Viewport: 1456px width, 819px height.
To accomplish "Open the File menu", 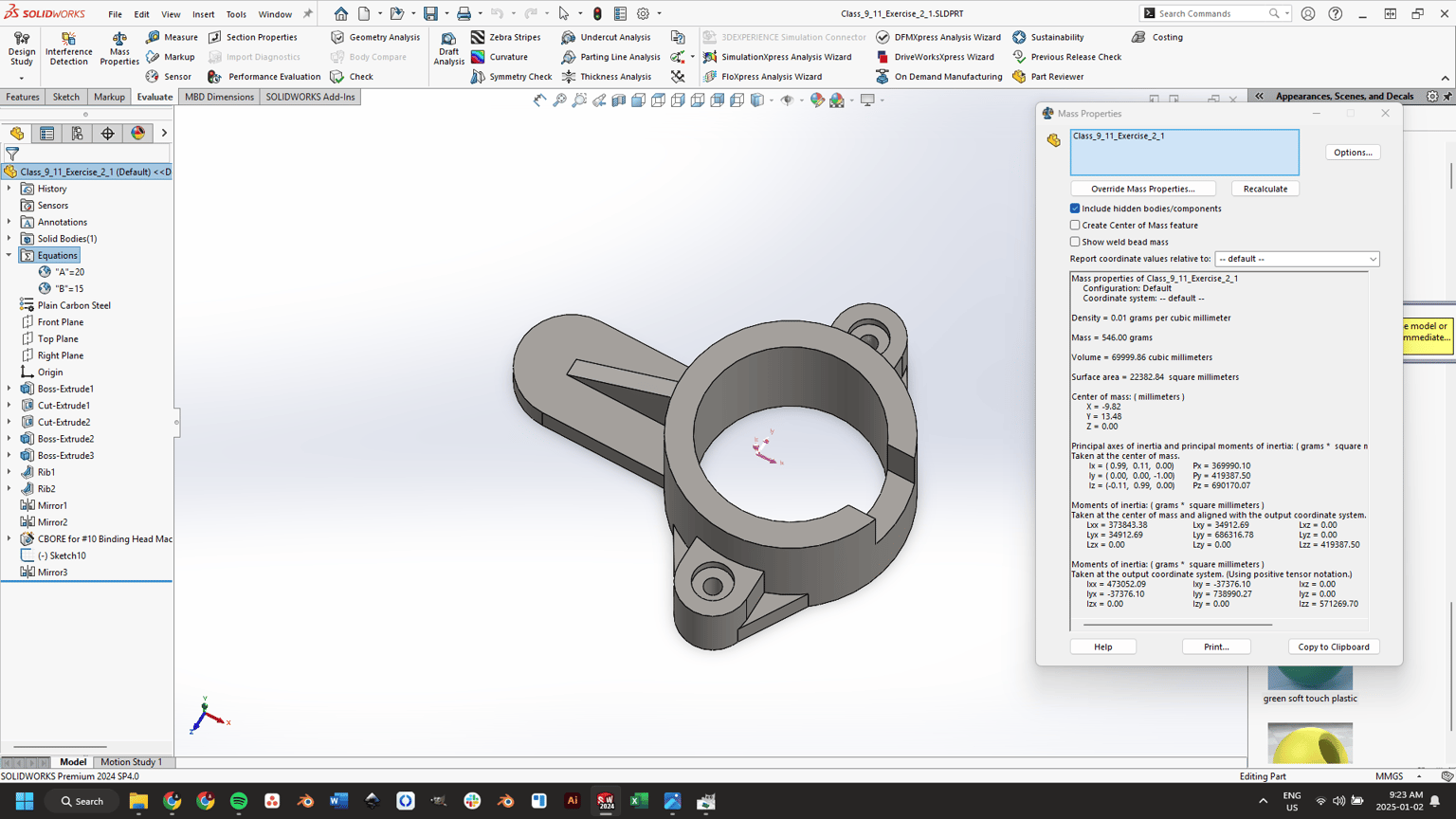I will (x=115, y=14).
